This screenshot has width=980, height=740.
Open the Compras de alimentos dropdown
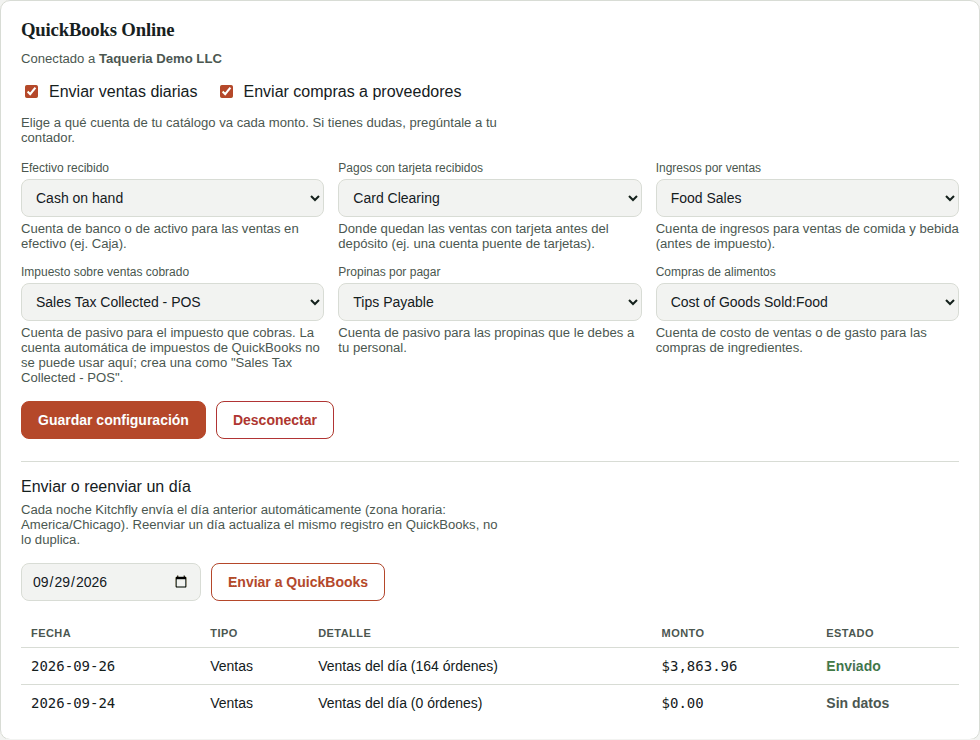click(807, 302)
